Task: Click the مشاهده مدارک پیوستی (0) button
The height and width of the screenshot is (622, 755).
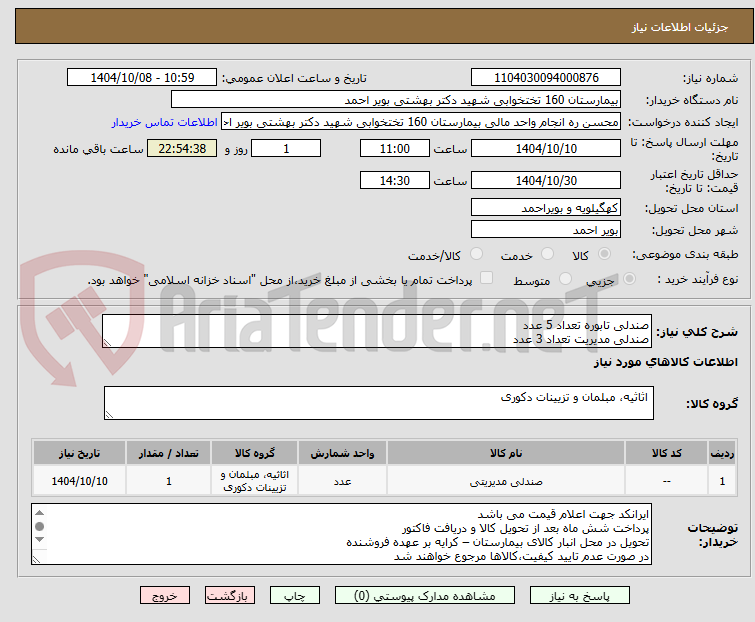Action: click(x=425, y=596)
